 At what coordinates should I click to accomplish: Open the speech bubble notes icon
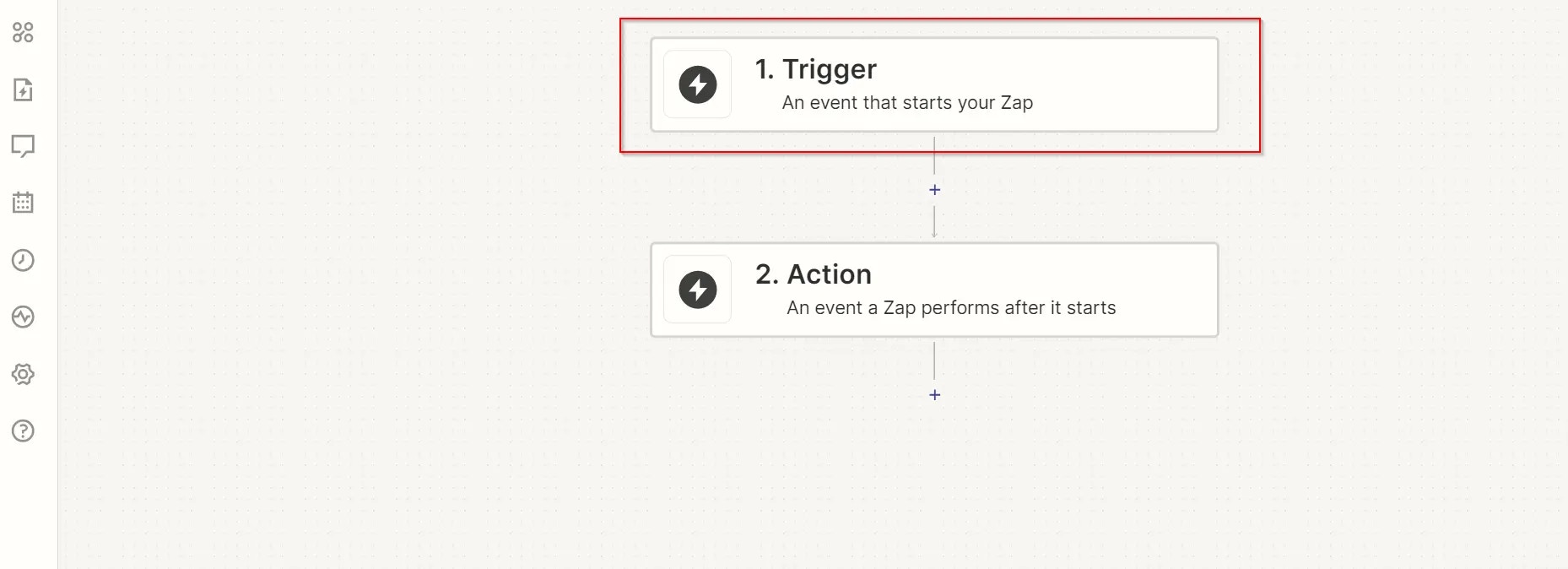[23, 146]
